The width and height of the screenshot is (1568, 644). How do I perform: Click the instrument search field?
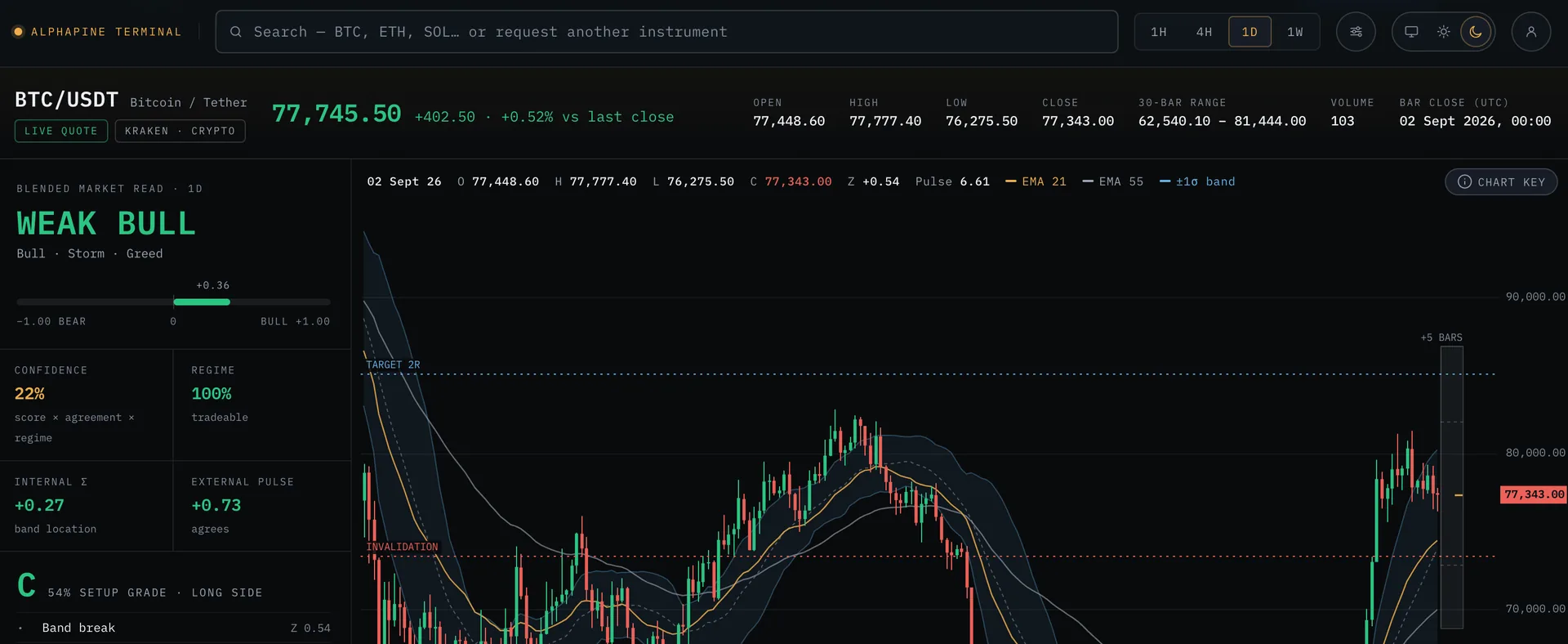[666, 32]
